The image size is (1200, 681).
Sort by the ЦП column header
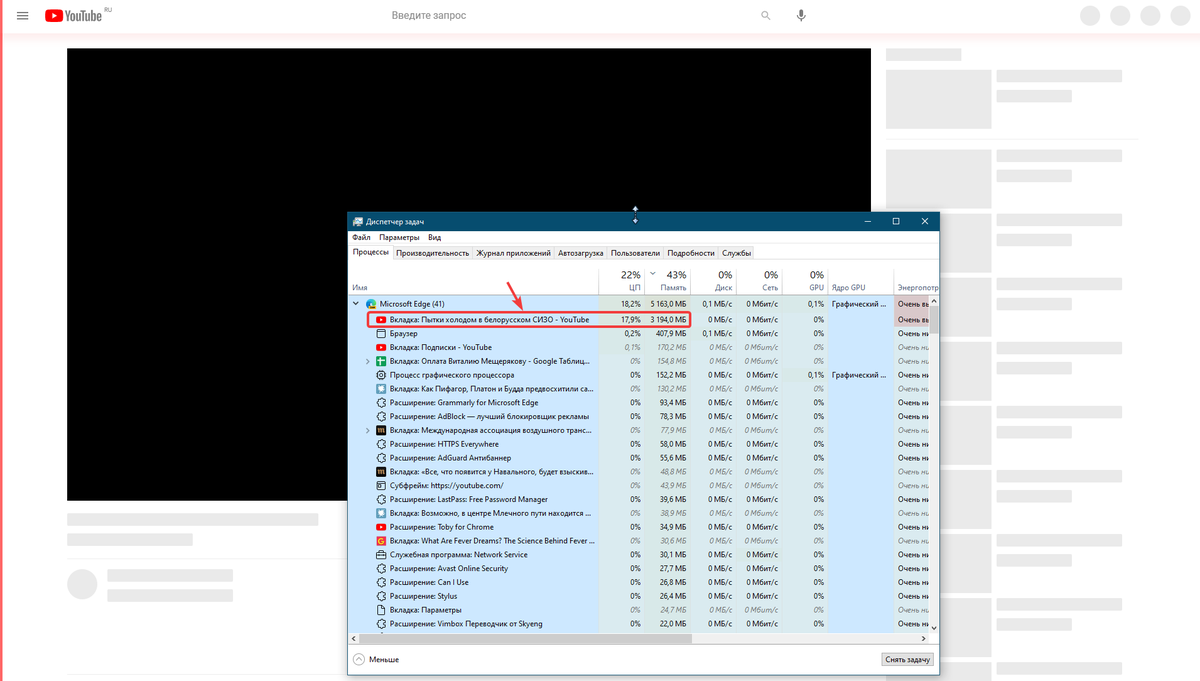pos(622,280)
